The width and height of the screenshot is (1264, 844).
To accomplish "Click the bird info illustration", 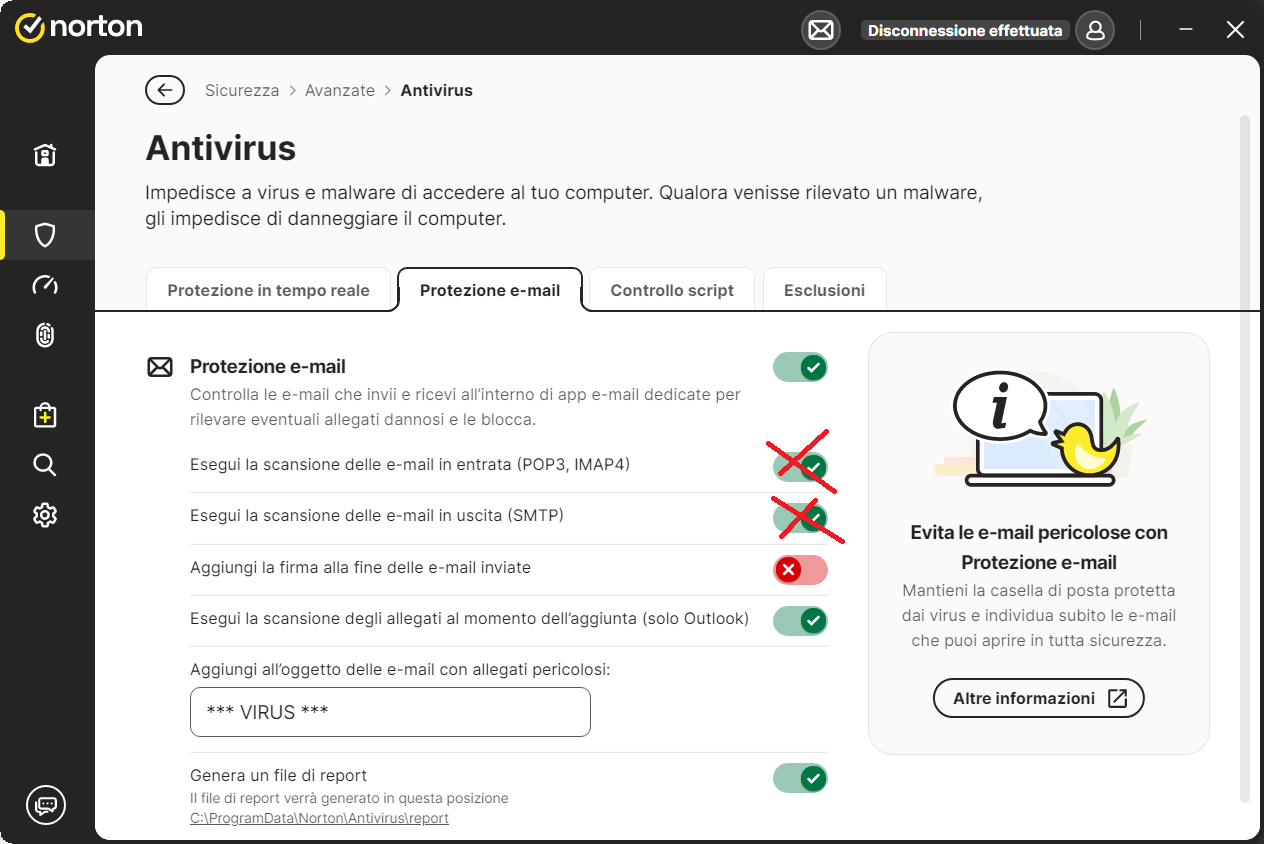I will 1040,429.
